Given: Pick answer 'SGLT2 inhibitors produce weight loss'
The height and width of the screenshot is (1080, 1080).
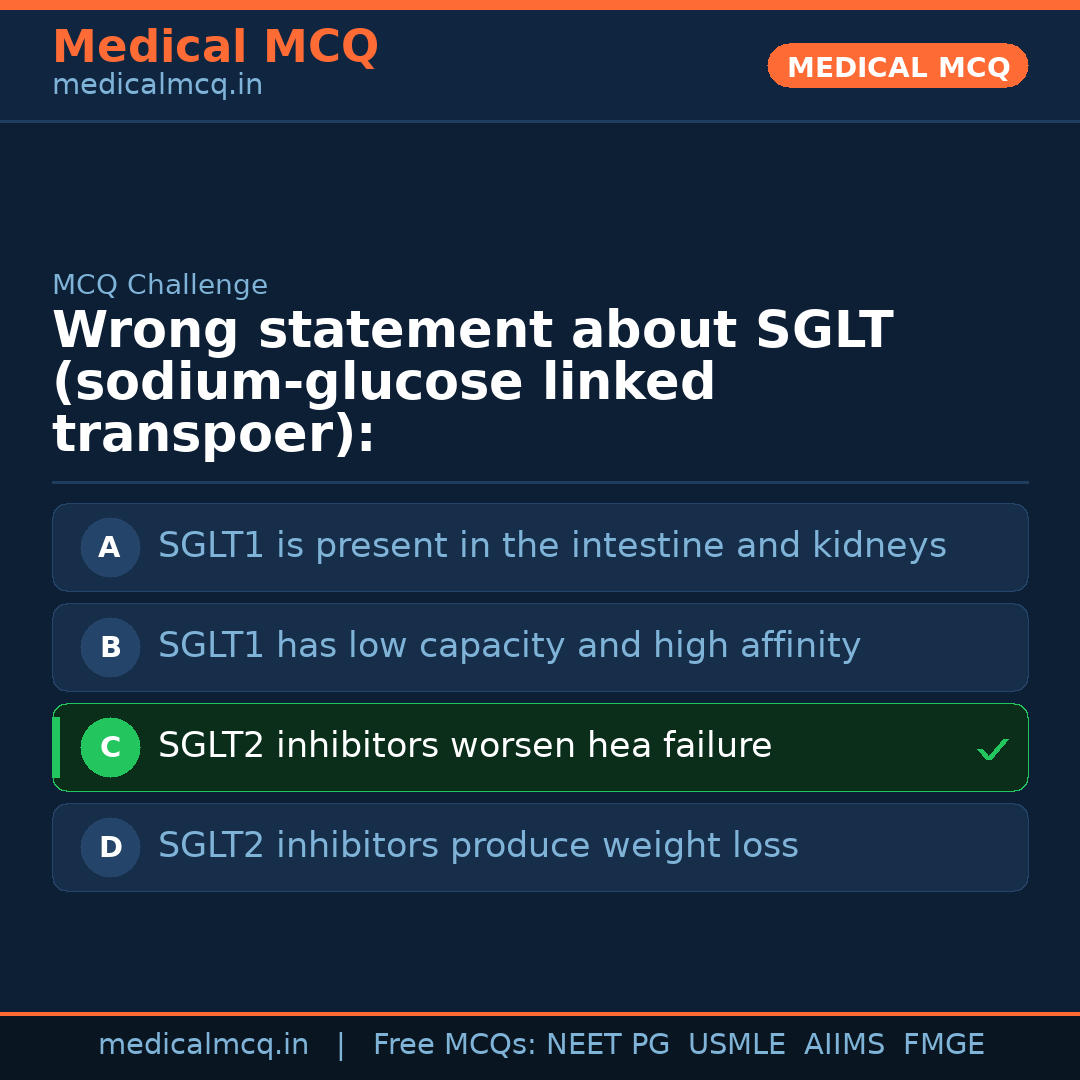Looking at the screenshot, I should click(x=478, y=846).
